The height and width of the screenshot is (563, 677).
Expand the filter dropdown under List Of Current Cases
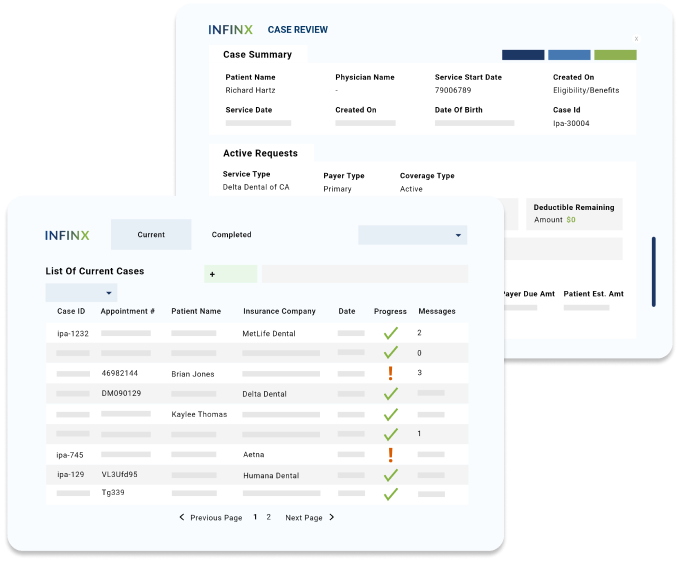tap(81, 293)
